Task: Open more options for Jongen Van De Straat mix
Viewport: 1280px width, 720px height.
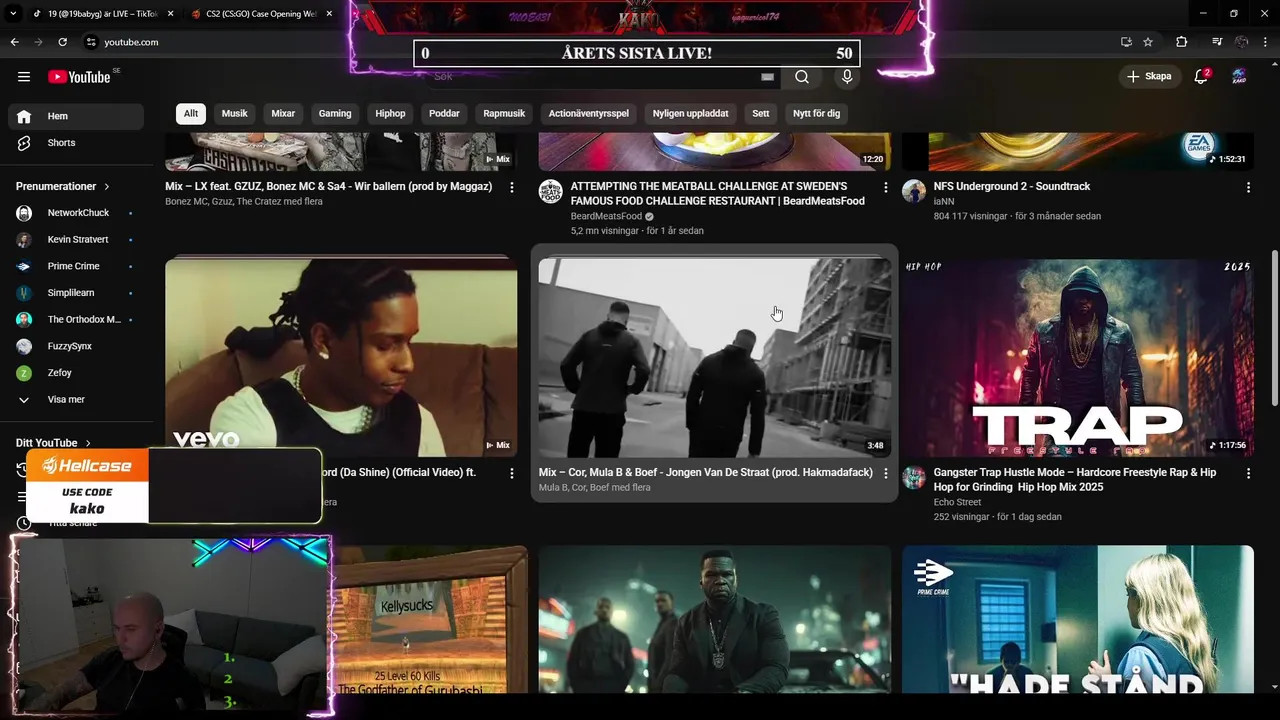Action: tap(885, 473)
